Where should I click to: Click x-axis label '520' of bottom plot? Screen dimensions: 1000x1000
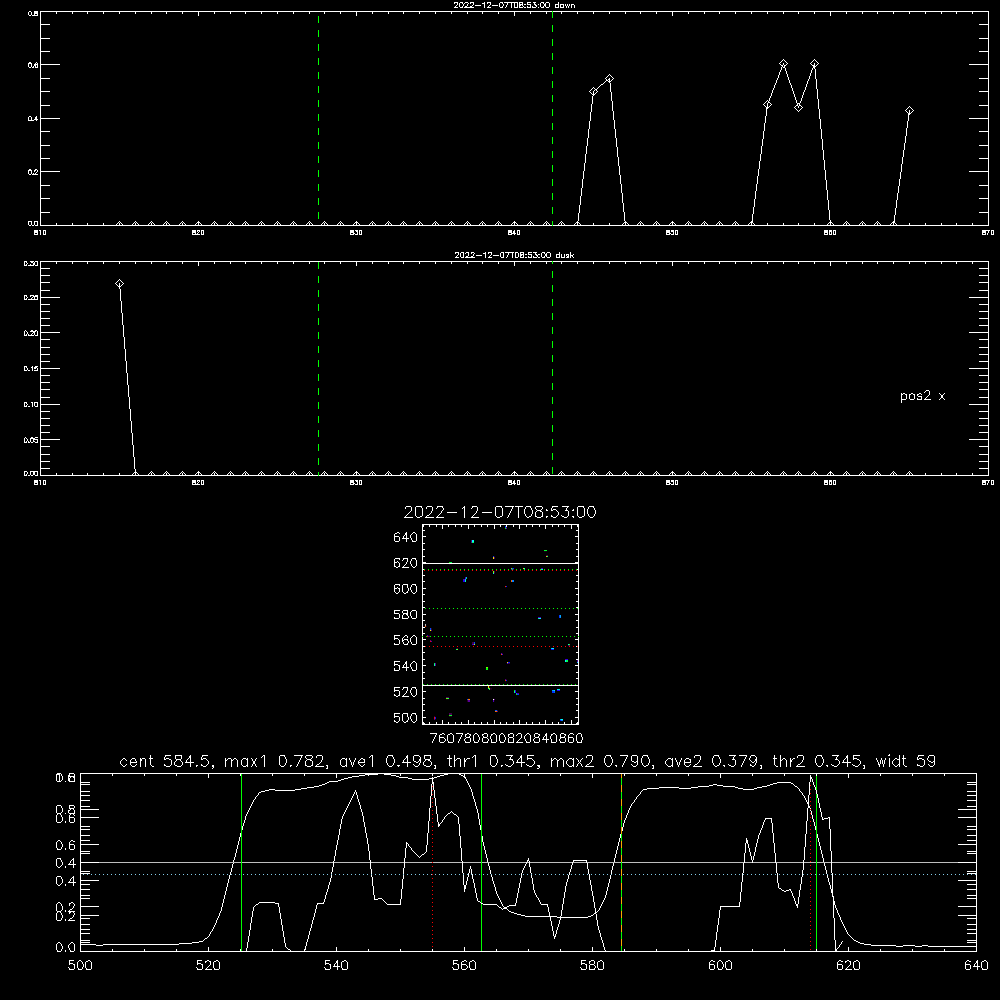click(x=208, y=966)
